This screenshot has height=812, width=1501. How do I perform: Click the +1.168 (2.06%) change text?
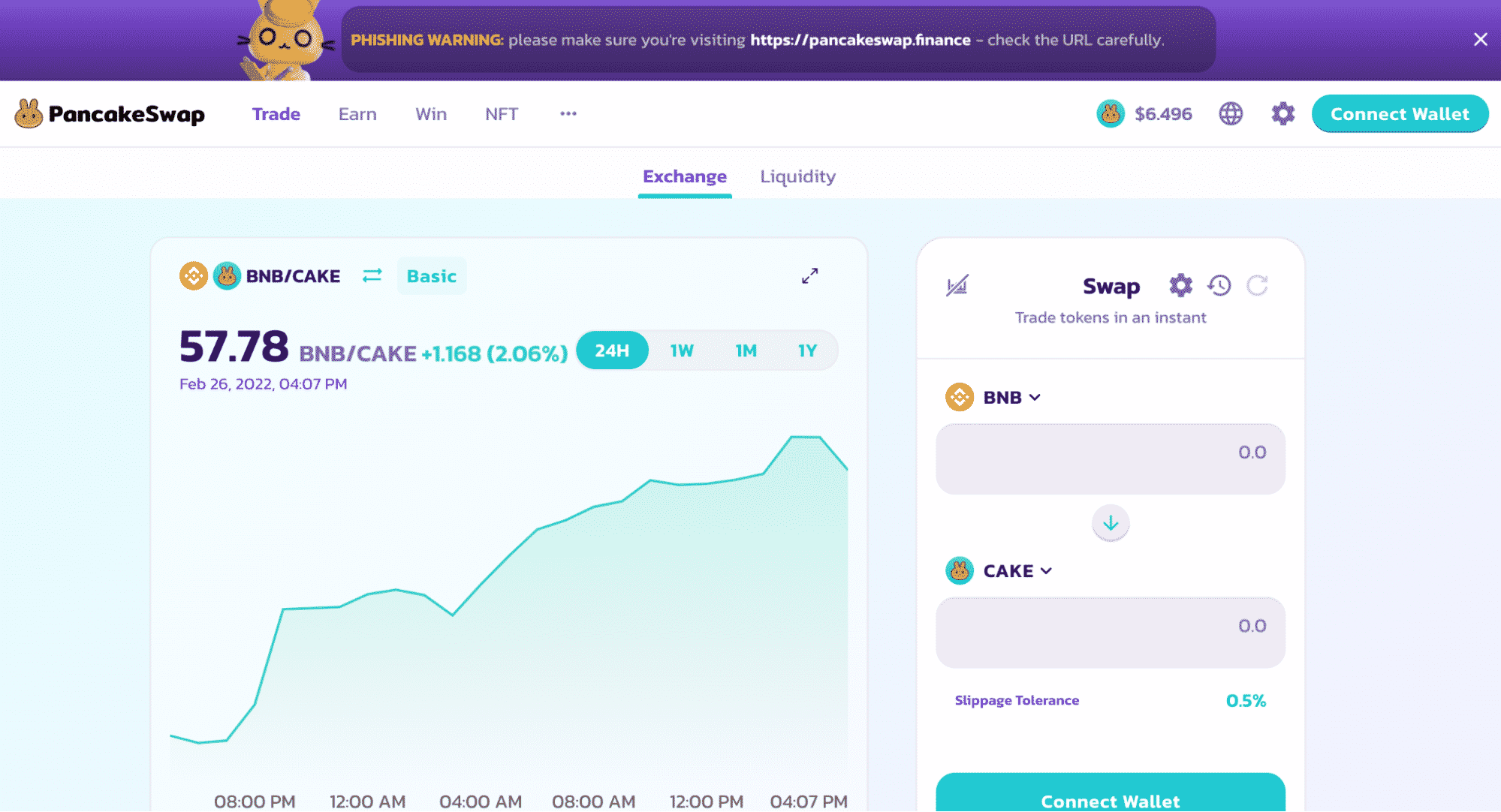pos(495,353)
